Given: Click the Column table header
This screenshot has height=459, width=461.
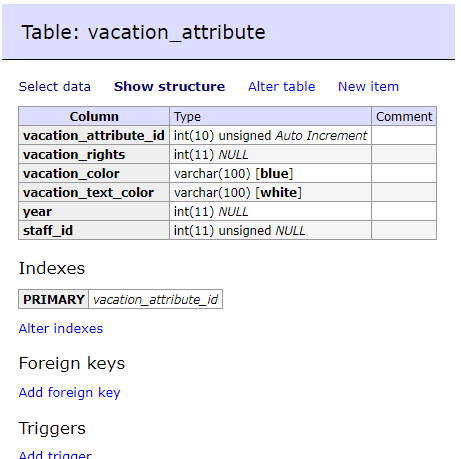Looking at the screenshot, I should coord(94,116).
